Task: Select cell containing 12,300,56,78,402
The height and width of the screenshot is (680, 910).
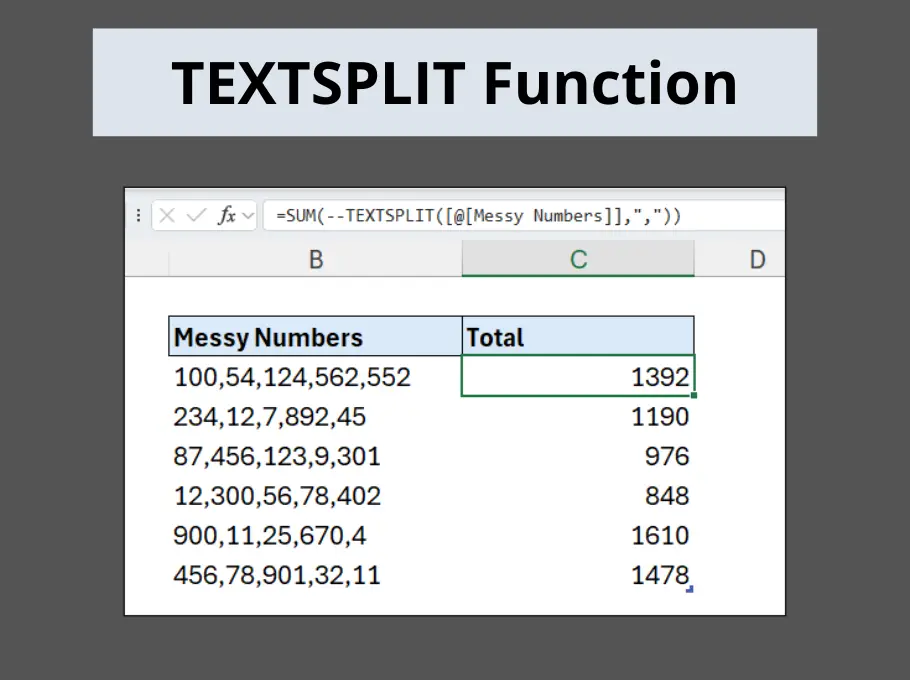Action: point(315,495)
